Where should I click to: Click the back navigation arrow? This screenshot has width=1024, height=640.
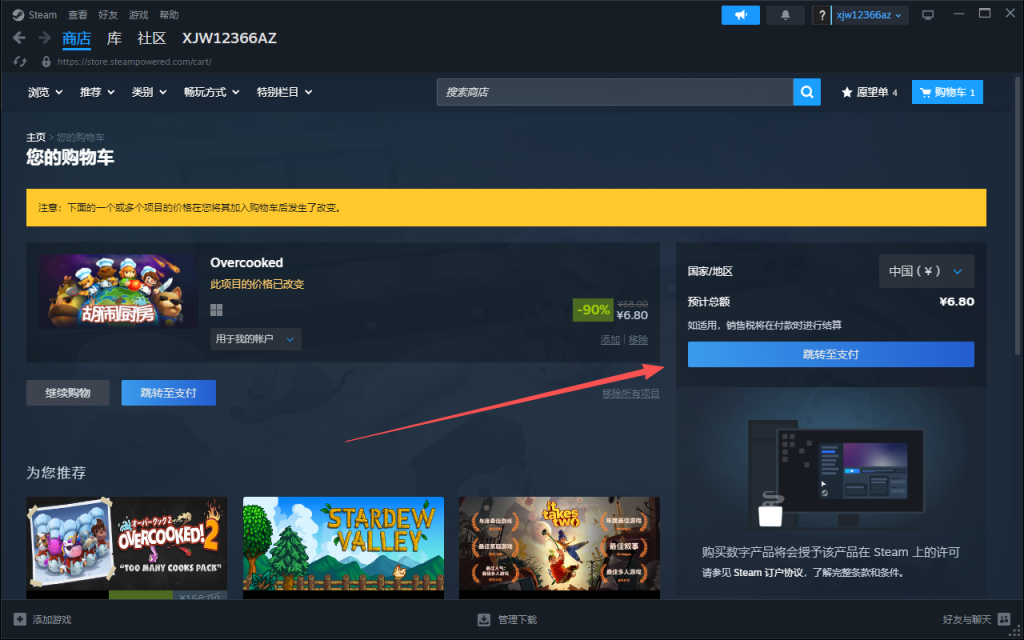click(x=19, y=38)
